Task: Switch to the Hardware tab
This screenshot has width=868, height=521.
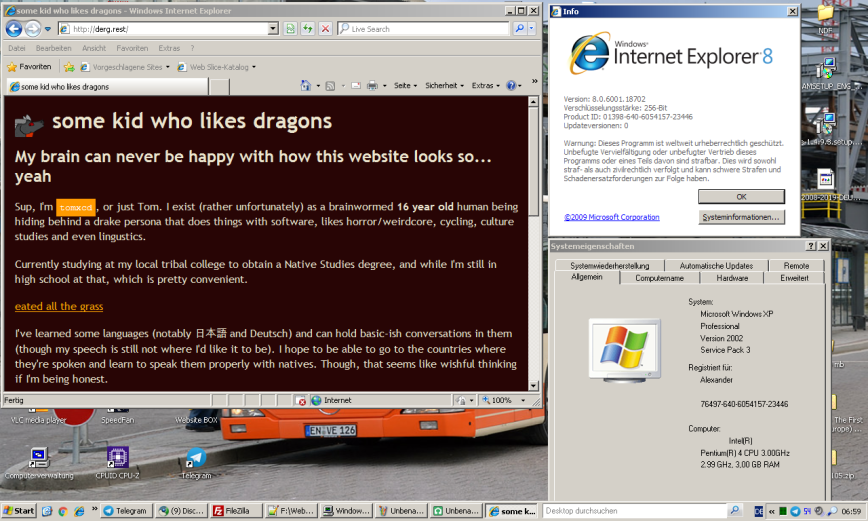Action: coord(731,278)
